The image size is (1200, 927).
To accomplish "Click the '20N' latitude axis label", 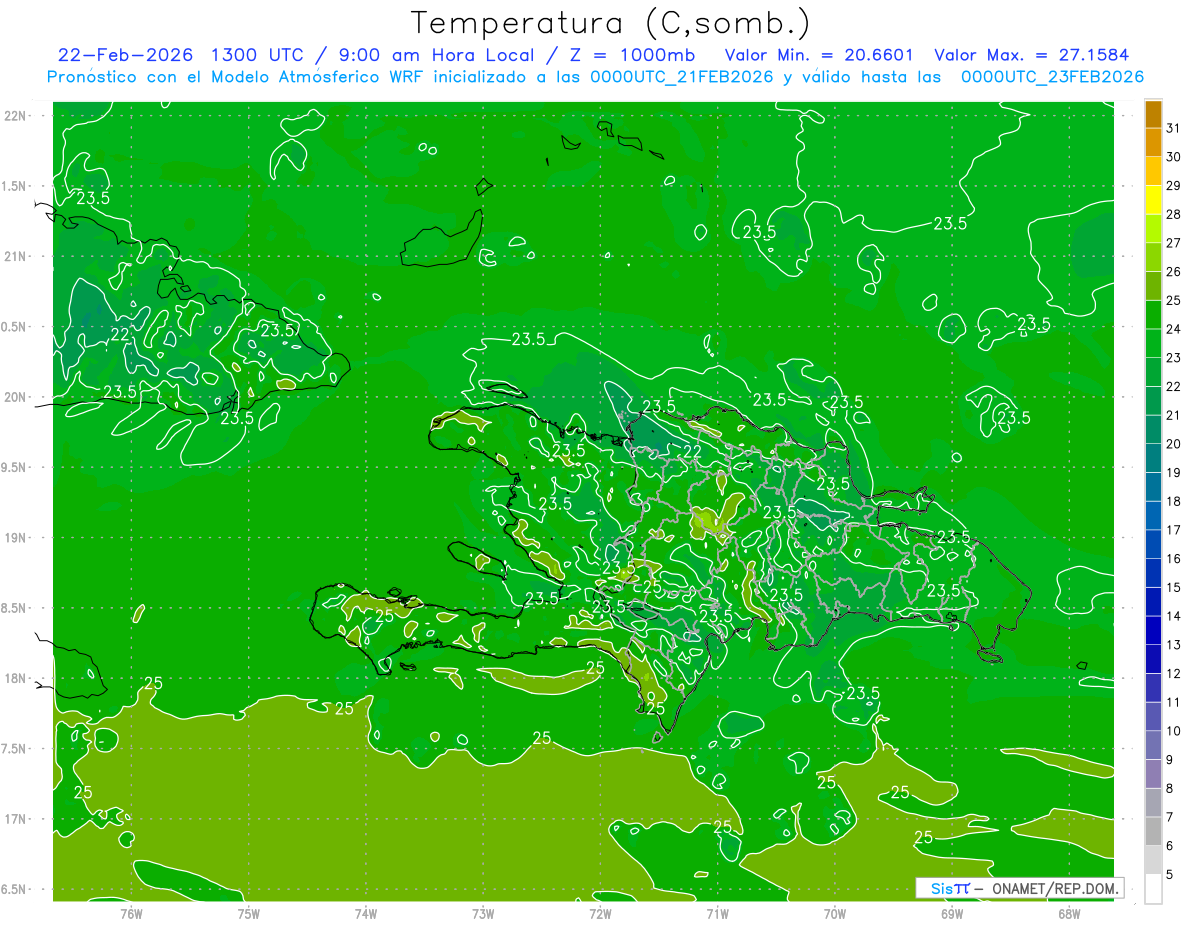I will (x=15, y=398).
